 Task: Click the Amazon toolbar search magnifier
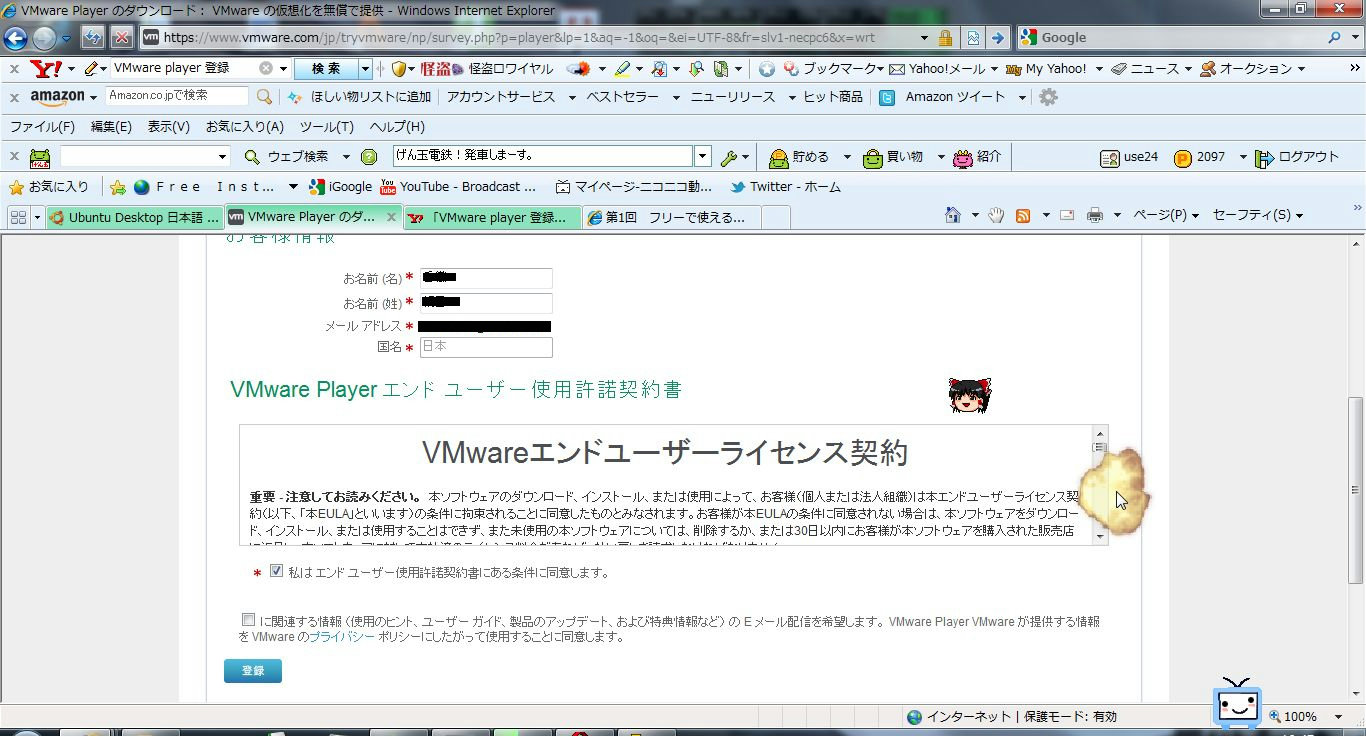264,97
